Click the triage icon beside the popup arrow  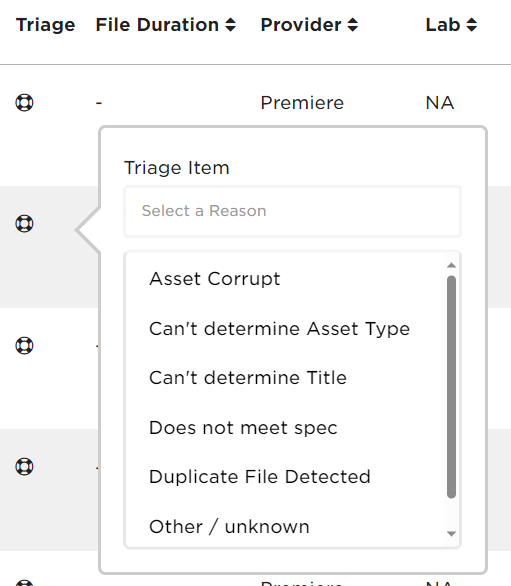pyautogui.click(x=24, y=224)
